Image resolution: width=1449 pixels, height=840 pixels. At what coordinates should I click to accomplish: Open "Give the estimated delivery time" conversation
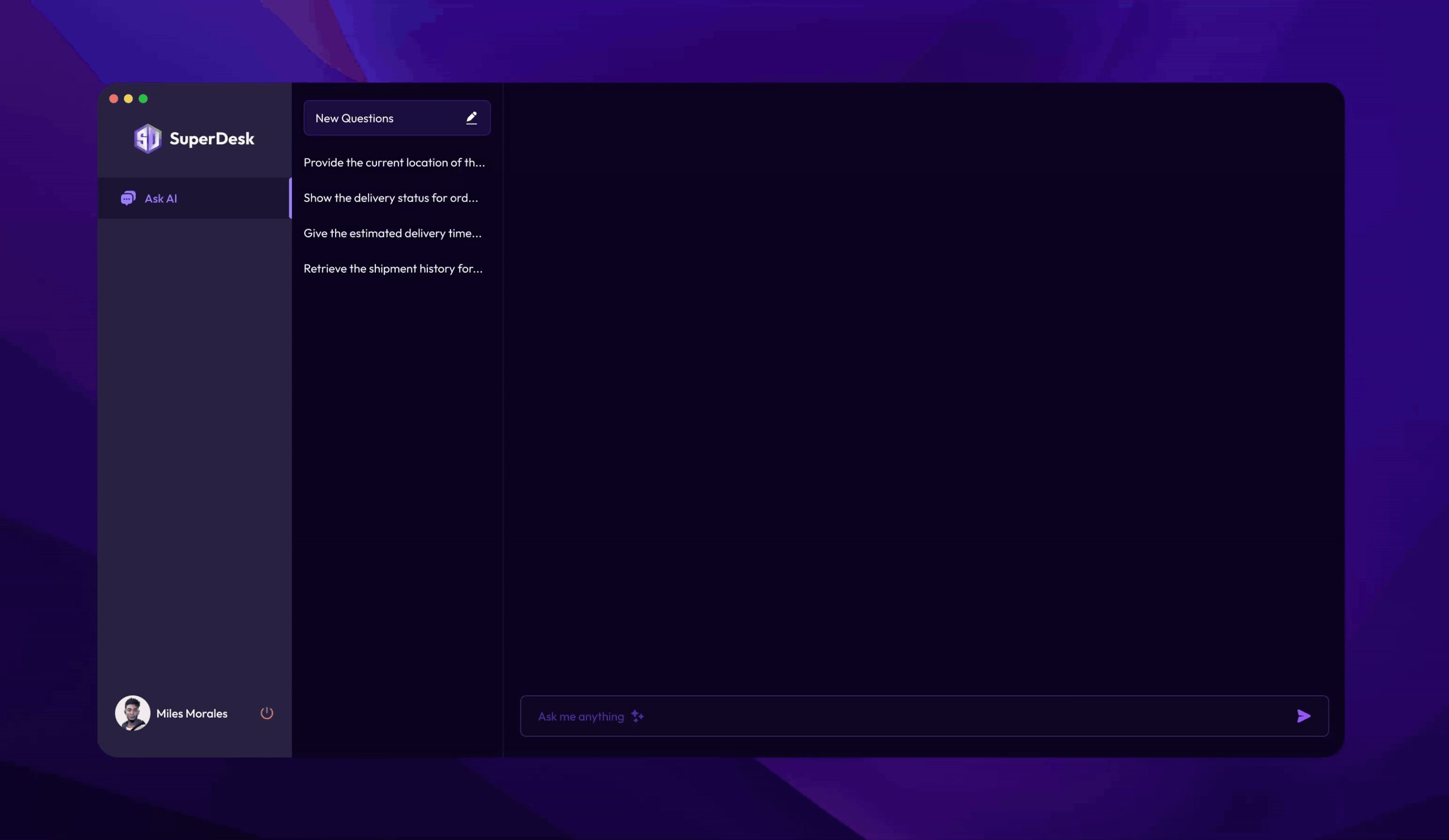(x=392, y=233)
